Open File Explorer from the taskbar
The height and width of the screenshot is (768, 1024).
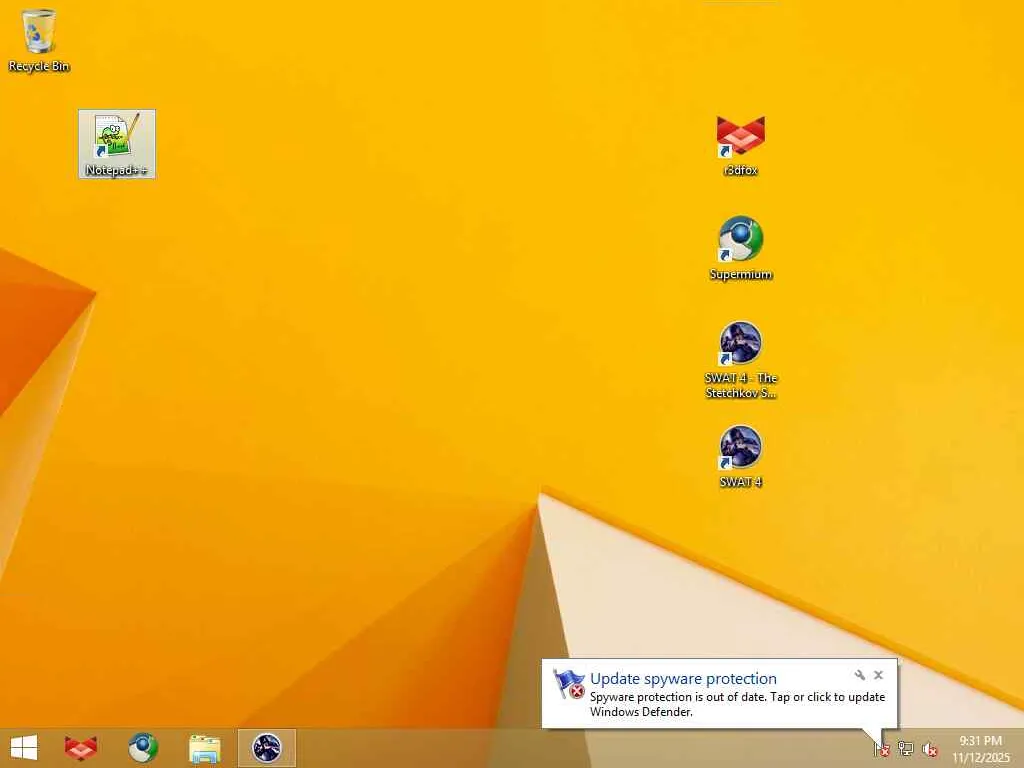coord(204,748)
